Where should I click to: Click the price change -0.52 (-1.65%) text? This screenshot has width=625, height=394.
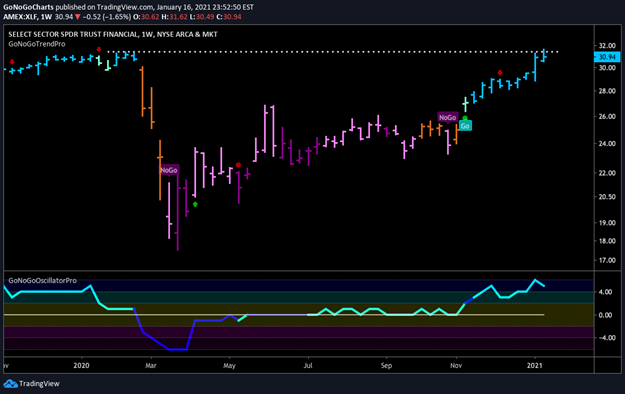[x=107, y=17]
